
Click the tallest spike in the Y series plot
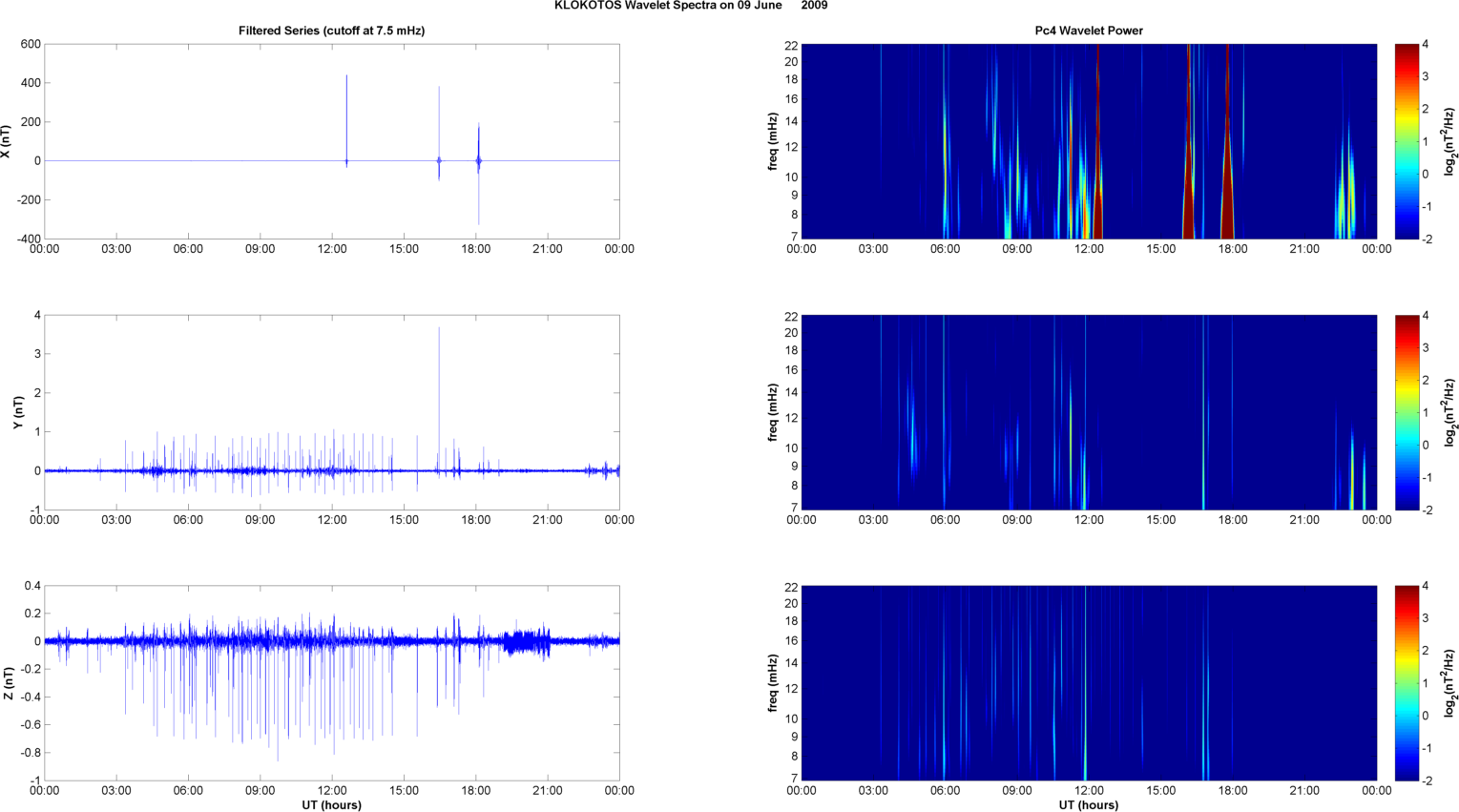(439, 382)
